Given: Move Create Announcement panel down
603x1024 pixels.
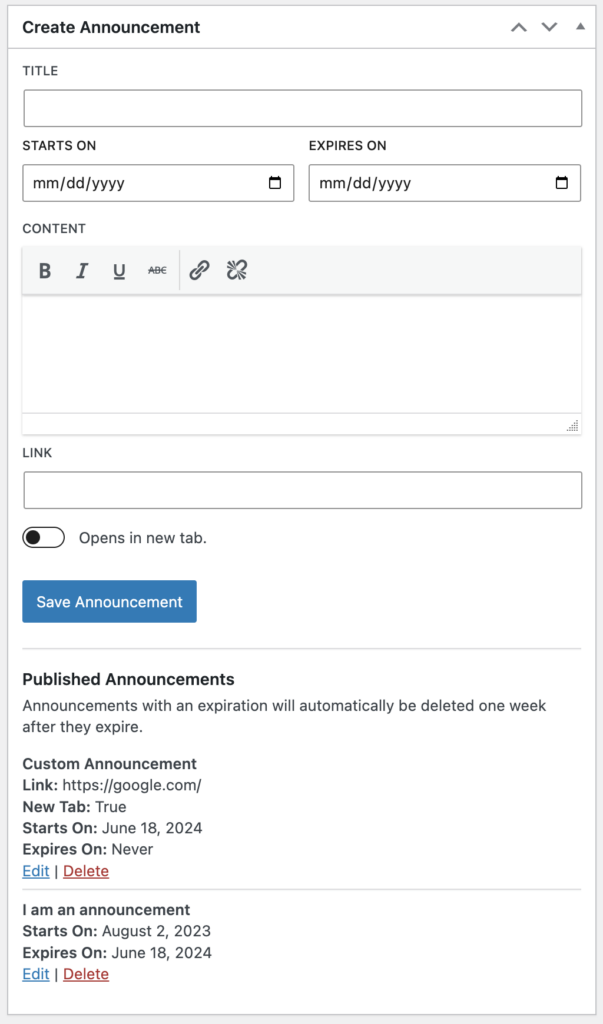Looking at the screenshot, I should [549, 27].
